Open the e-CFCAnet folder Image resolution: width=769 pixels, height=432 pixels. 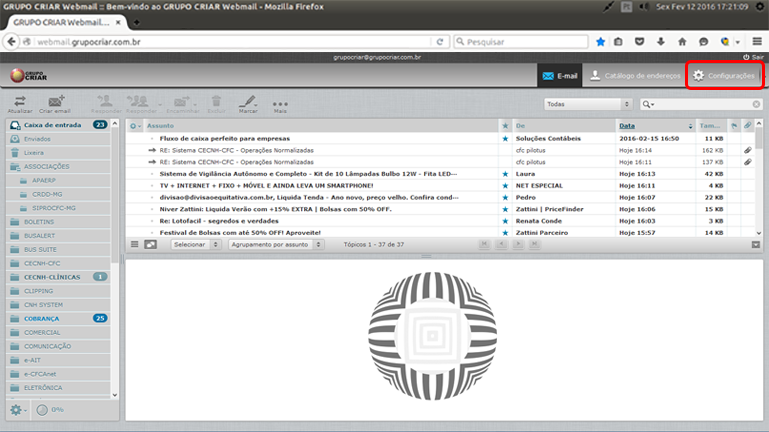[x=58, y=374]
